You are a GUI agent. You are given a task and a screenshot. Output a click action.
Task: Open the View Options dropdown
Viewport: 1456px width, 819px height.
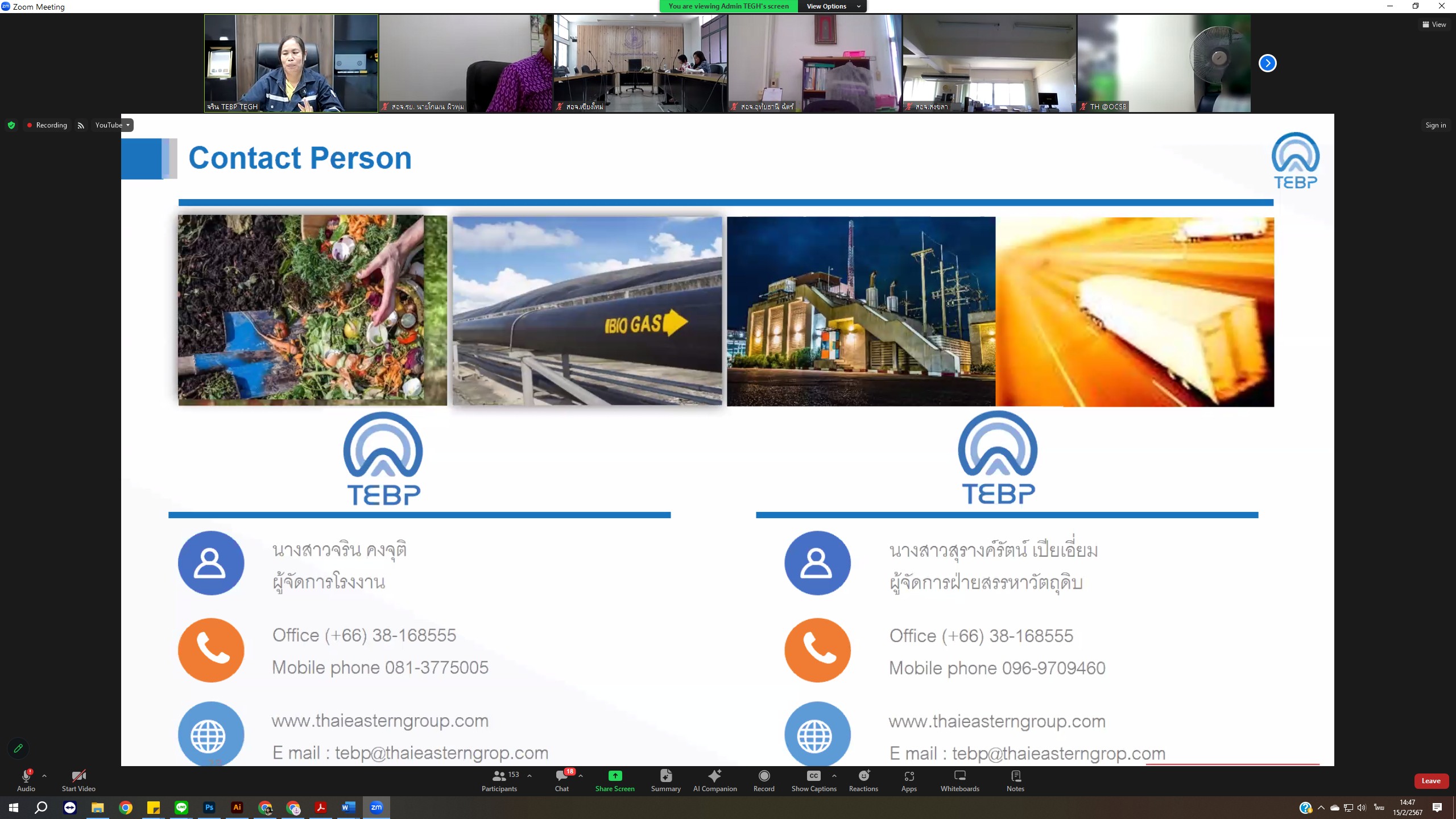[x=833, y=6]
